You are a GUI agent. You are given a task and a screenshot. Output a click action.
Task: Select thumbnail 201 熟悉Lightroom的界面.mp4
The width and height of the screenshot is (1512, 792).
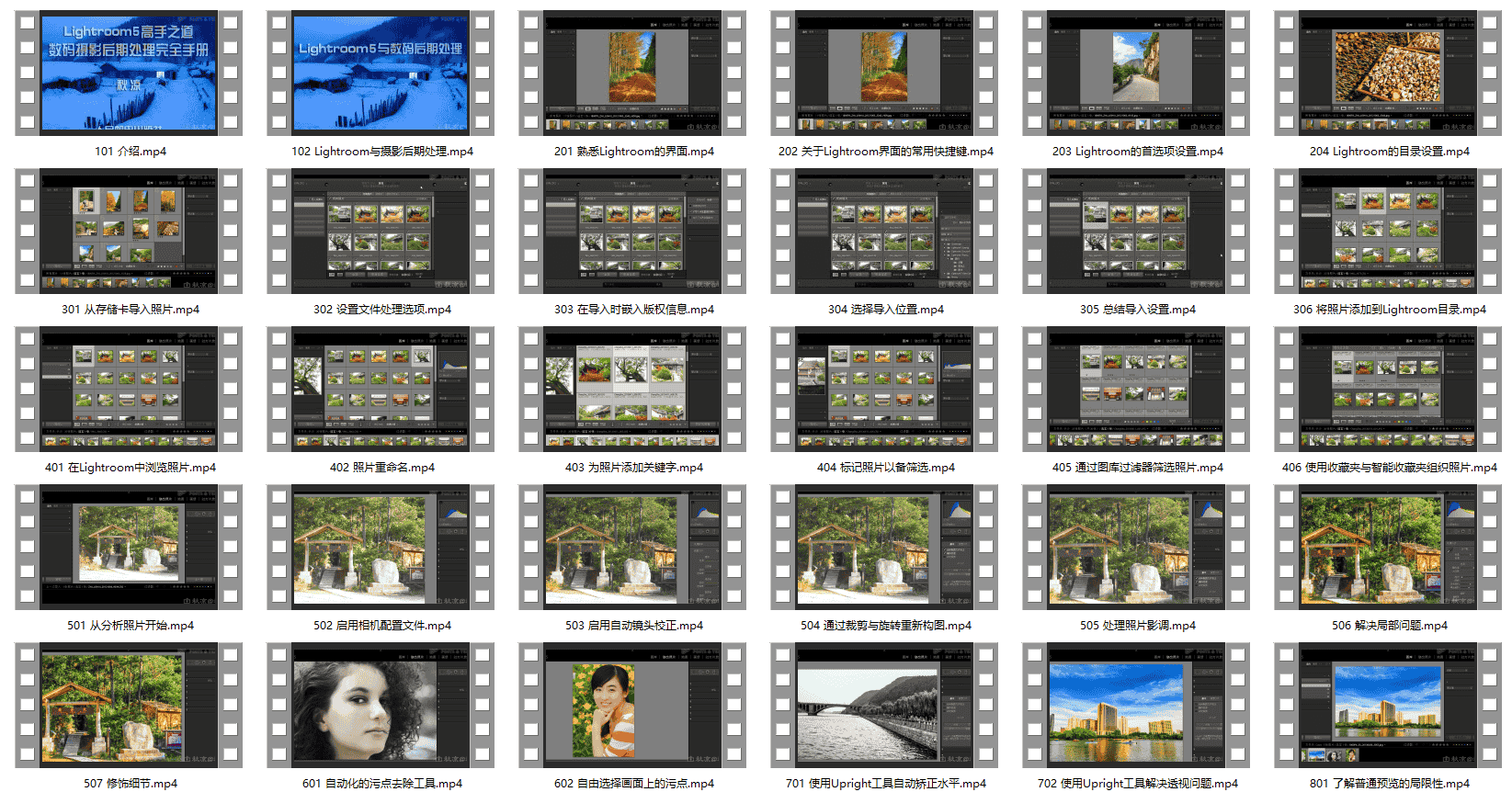[x=632, y=74]
